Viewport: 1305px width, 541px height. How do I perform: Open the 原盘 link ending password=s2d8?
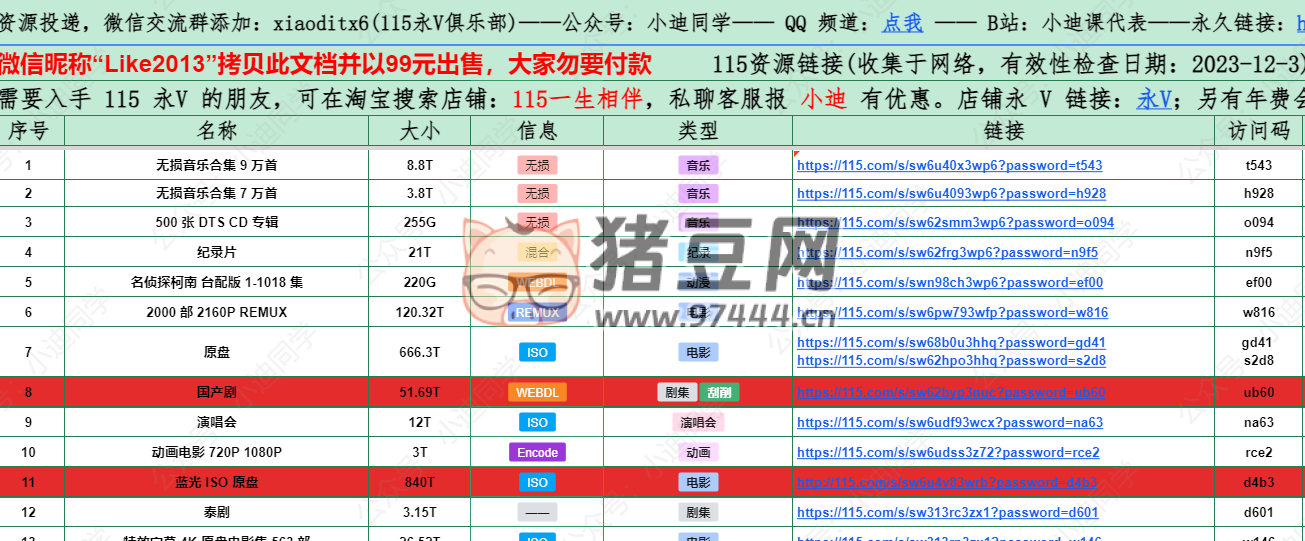[951, 361]
